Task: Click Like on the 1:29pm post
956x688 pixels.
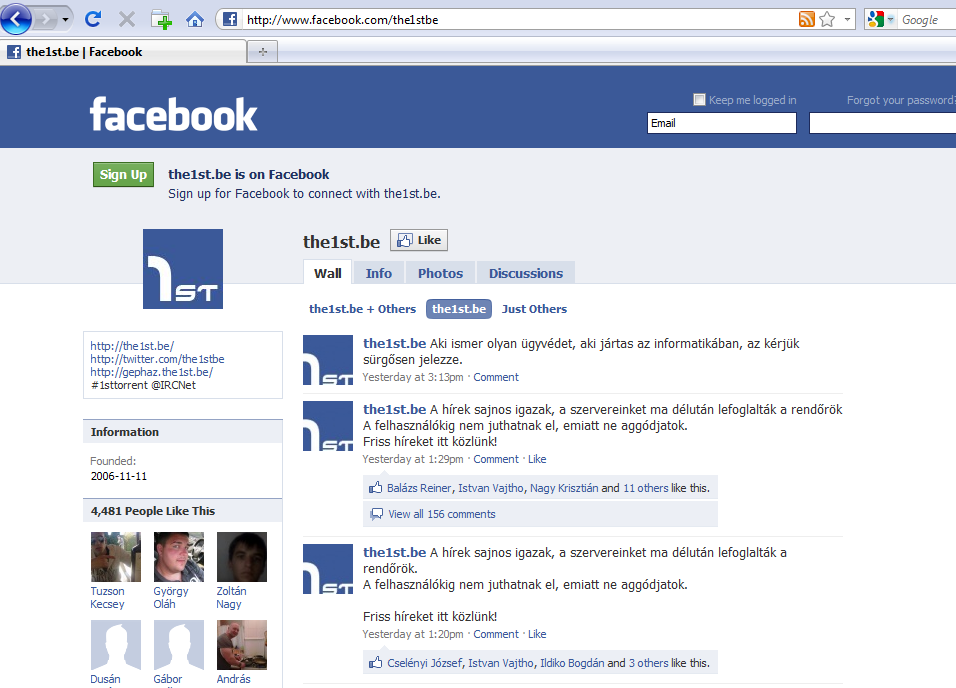Action: [x=537, y=459]
